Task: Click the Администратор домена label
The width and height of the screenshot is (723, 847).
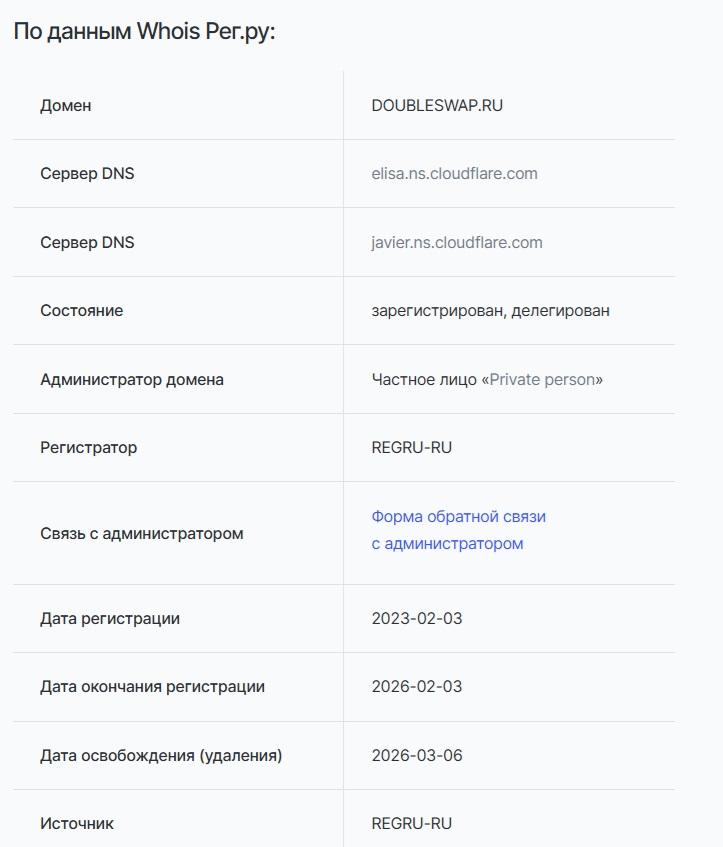Action: [132, 380]
